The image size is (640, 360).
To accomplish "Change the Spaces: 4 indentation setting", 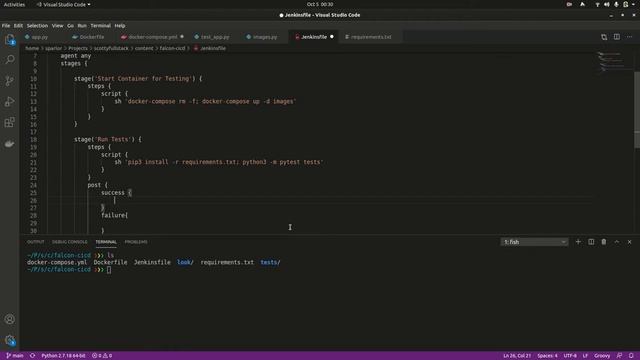I will (x=547, y=356).
